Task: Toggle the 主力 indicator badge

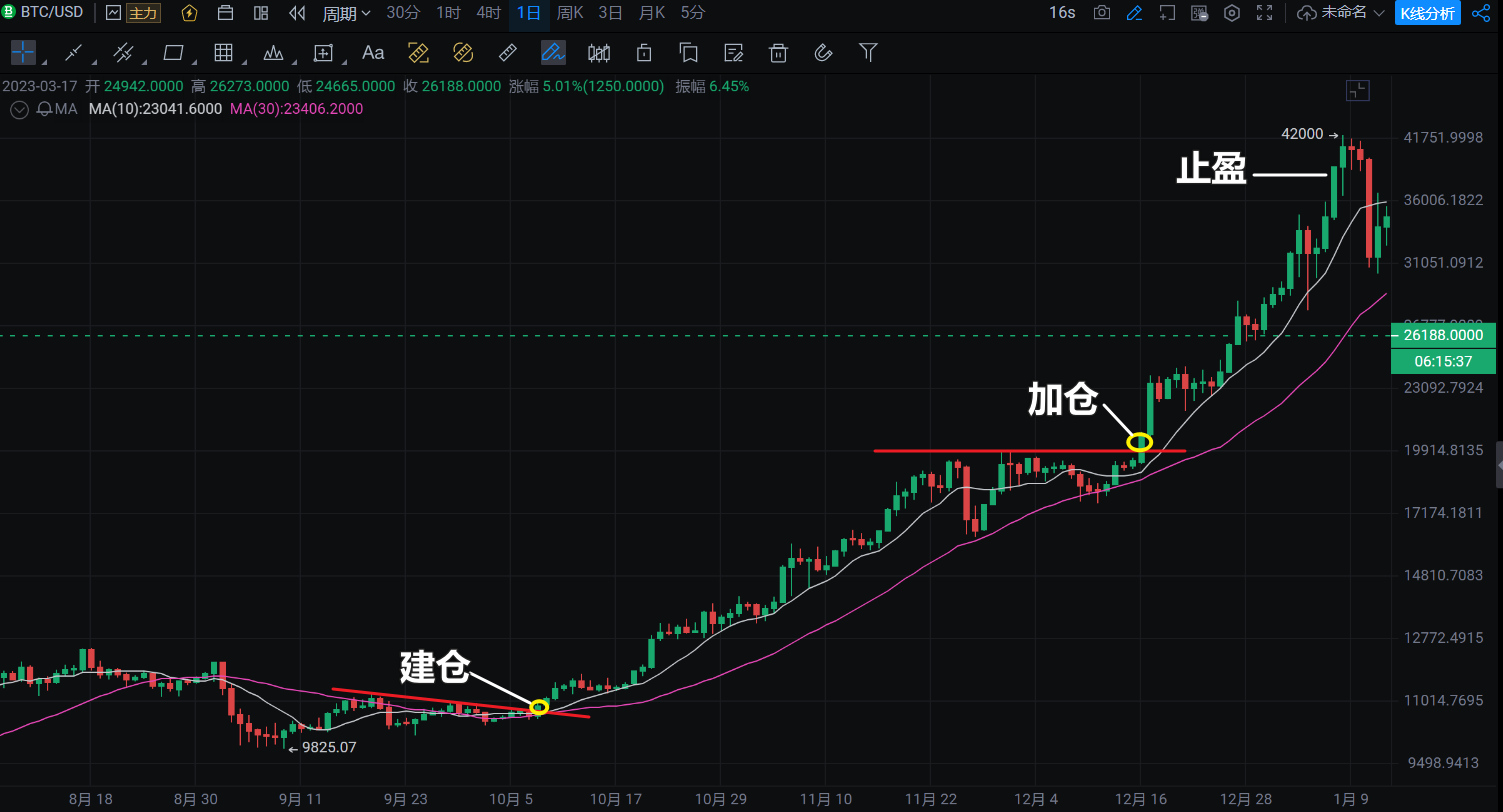Action: [x=143, y=13]
